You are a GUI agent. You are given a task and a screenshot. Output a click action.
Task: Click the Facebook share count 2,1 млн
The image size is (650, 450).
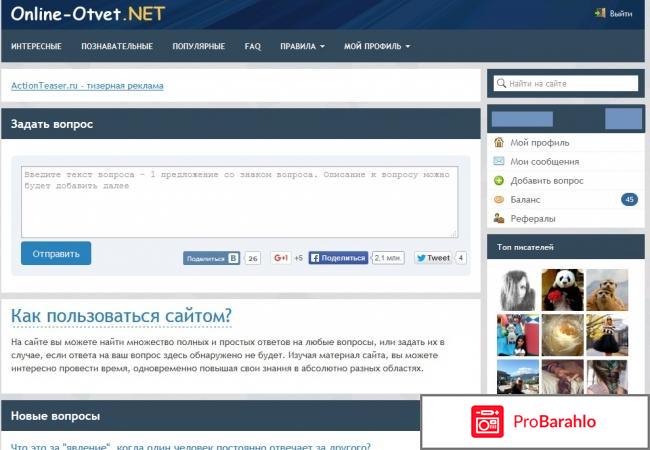tap(388, 258)
